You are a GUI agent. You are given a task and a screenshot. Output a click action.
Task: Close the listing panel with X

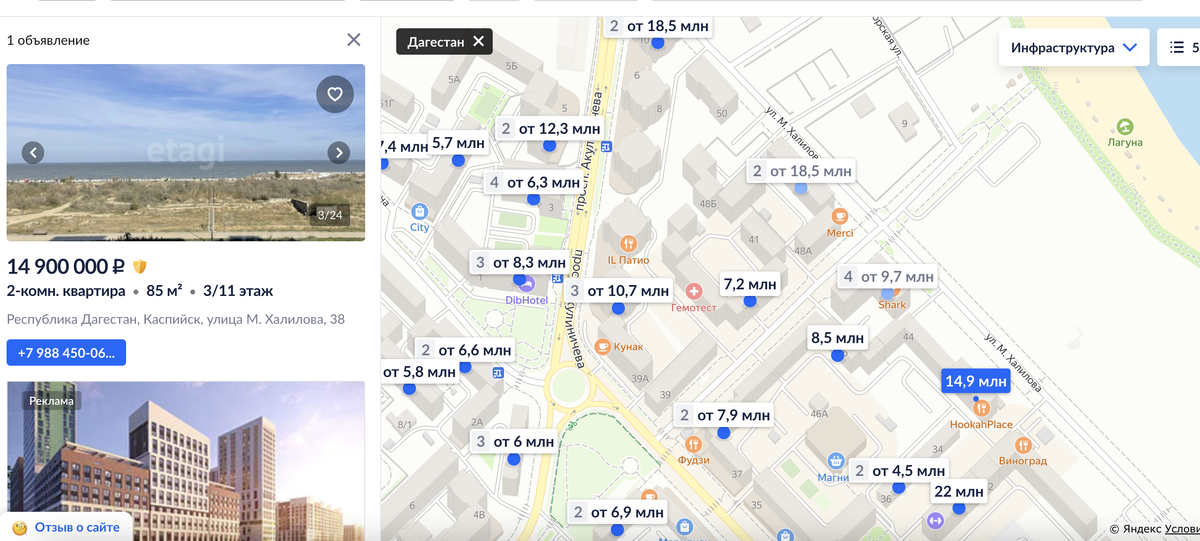click(x=354, y=40)
